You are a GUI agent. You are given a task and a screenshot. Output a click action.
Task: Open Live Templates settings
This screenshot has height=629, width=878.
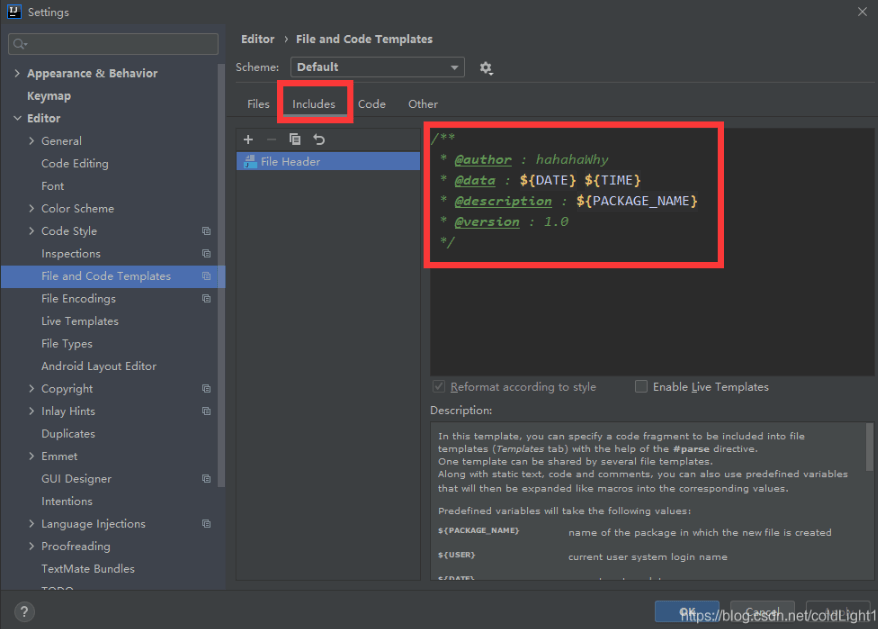point(80,321)
